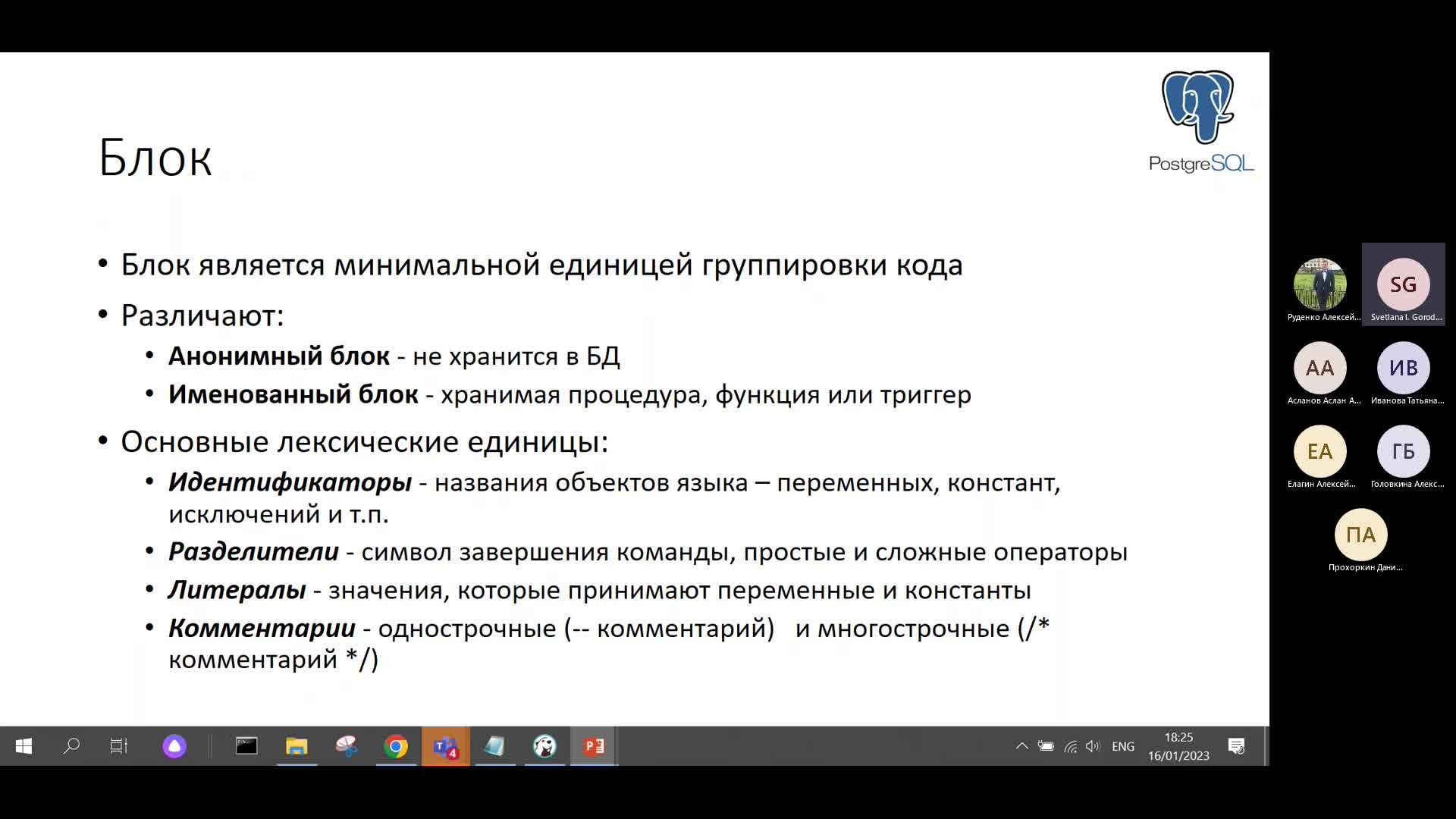
Task: Open Task View on the taskbar
Action: click(119, 746)
